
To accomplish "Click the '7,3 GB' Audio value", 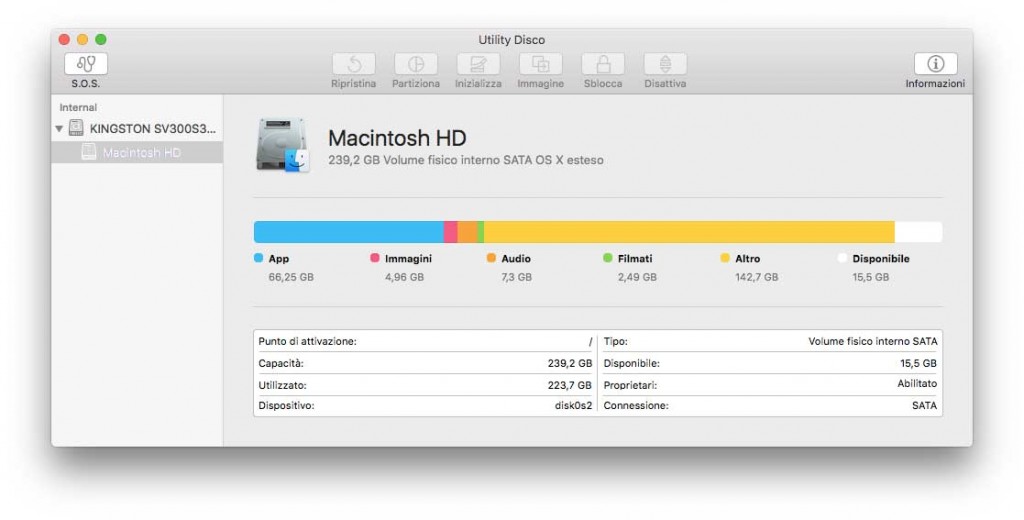I will 517,277.
